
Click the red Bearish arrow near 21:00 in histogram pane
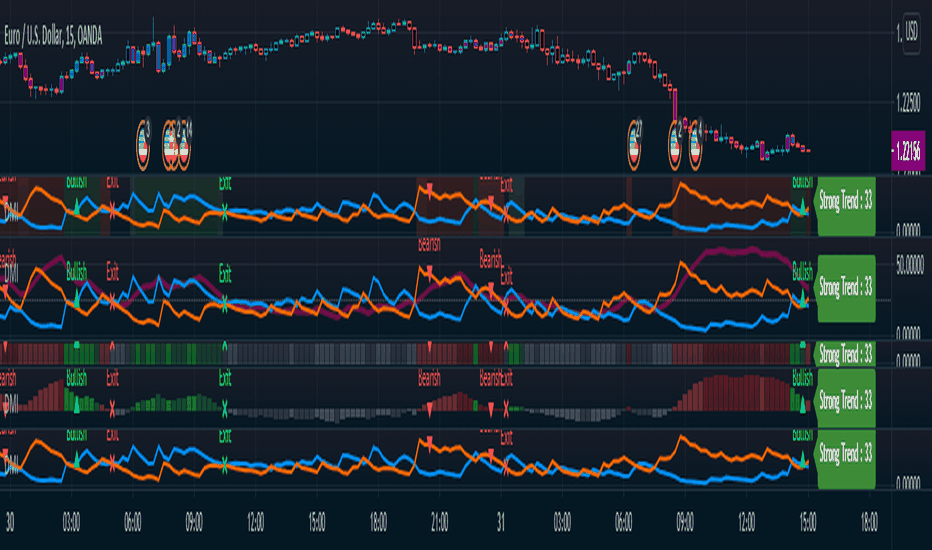(x=429, y=408)
